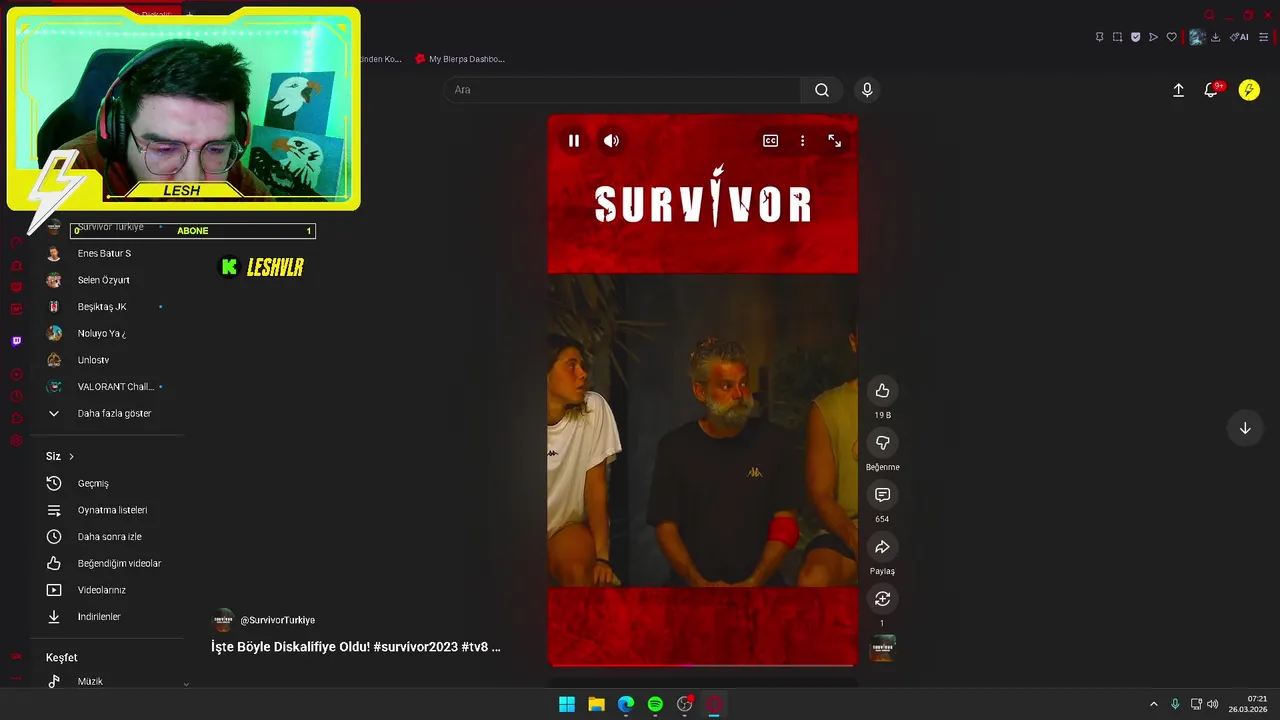The image size is (1280, 720).
Task: Open the volume speaker tray icon
Action: tap(1212, 704)
